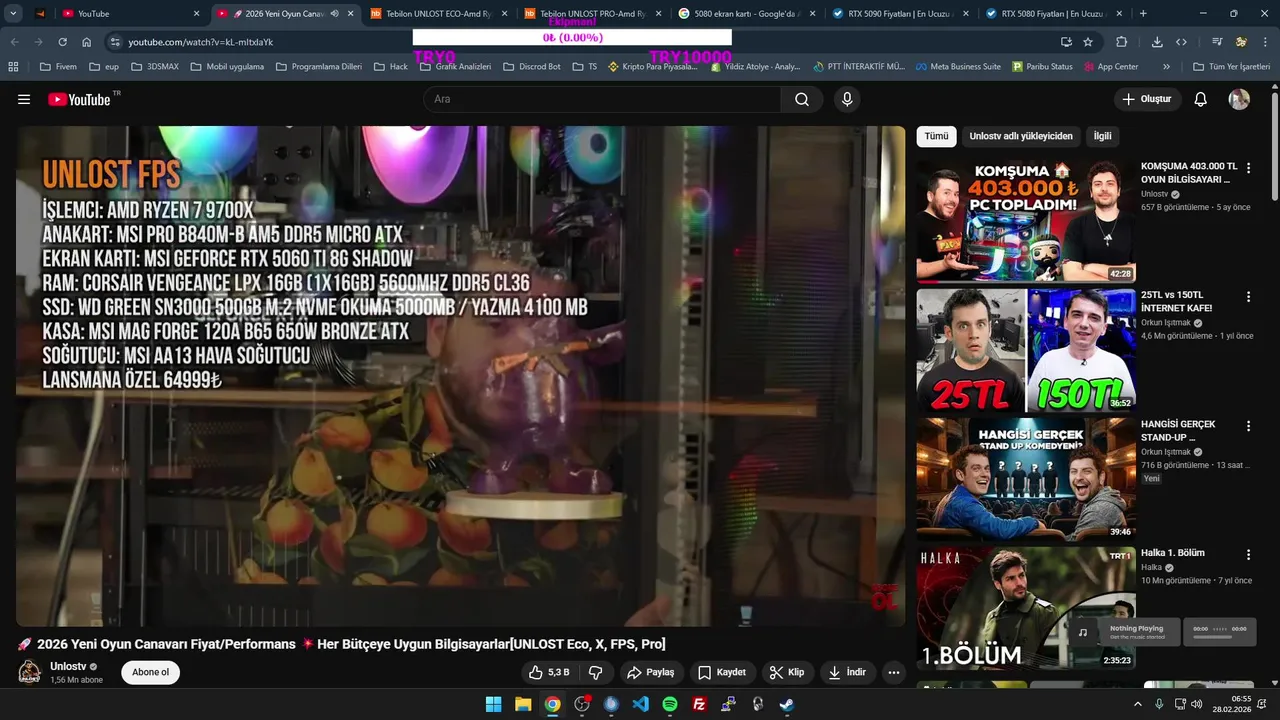Open the Programlama Dilleri bookmarks folder
The width and height of the screenshot is (1280, 720).
pos(317,66)
